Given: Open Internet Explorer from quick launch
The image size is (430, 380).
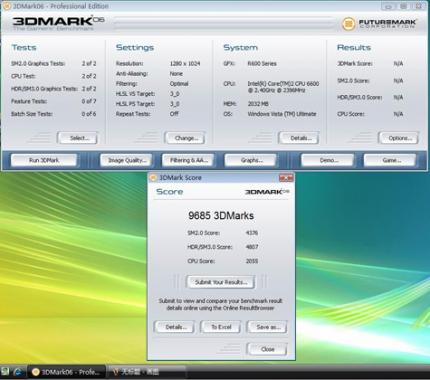Looking at the screenshot, I should click(18, 372).
